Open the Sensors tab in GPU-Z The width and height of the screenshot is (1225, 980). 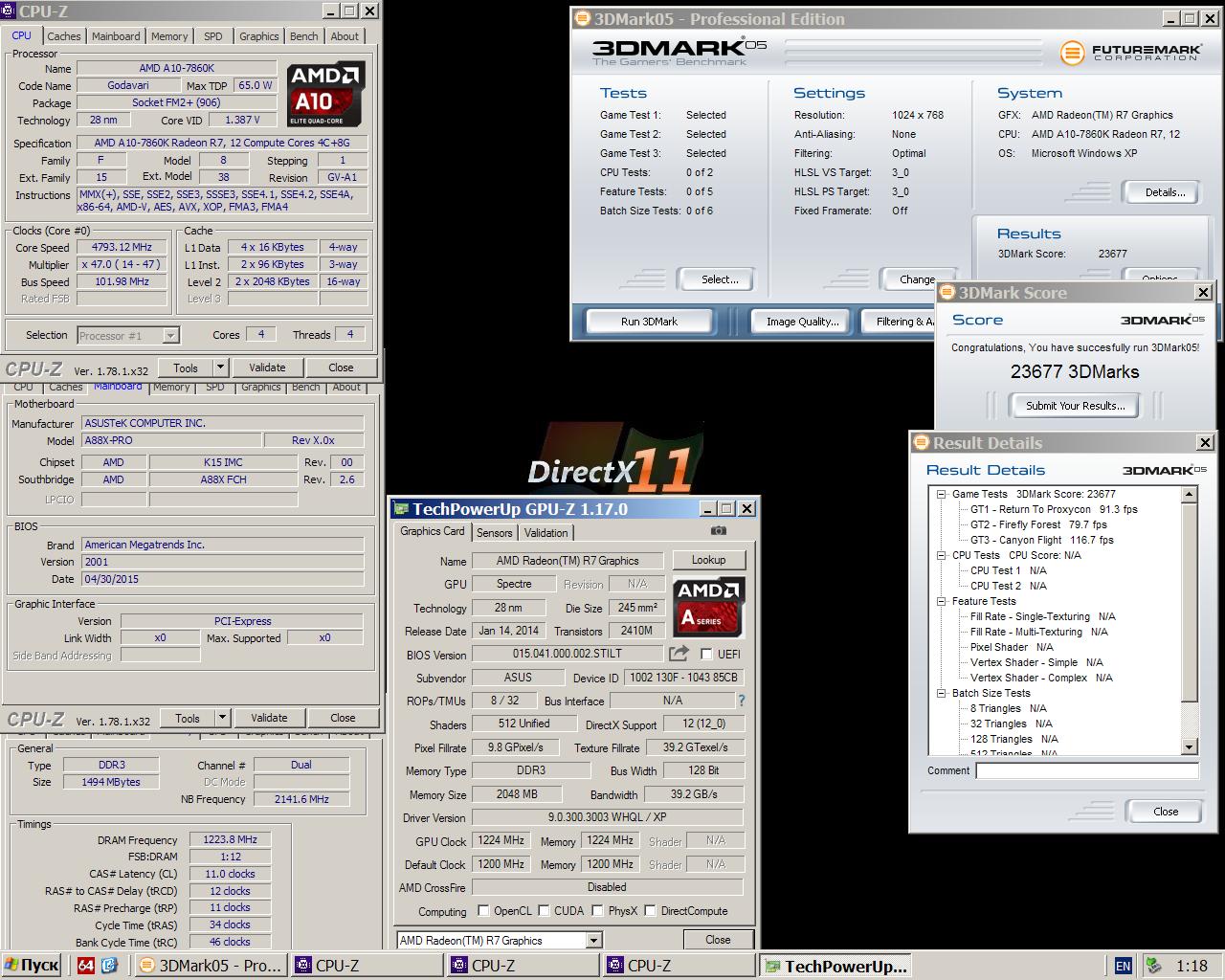point(494,533)
